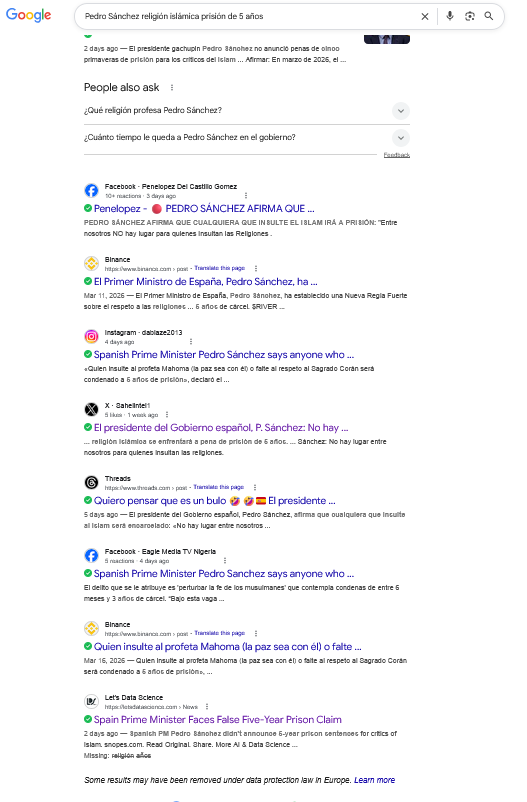Open more options for Penelopez Facebook result

pos(246,196)
